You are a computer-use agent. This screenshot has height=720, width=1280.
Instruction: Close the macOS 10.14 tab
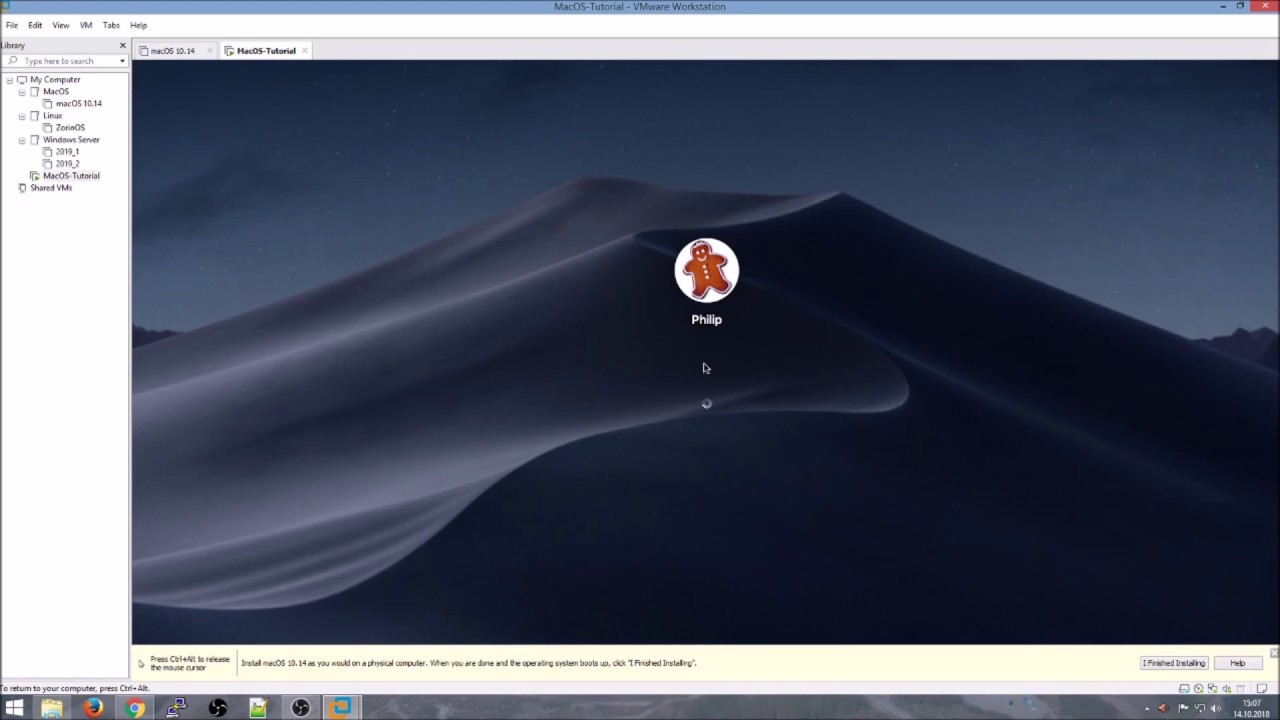click(x=209, y=51)
